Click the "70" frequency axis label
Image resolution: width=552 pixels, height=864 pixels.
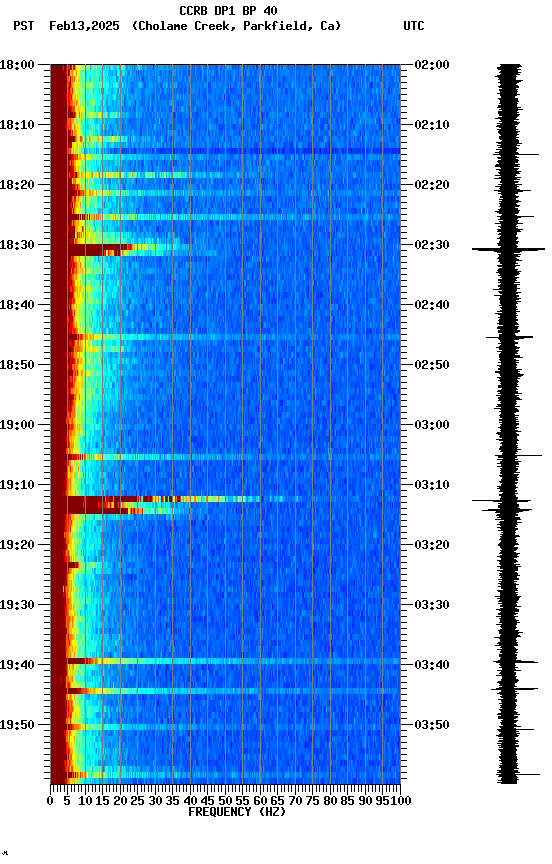tap(295, 801)
